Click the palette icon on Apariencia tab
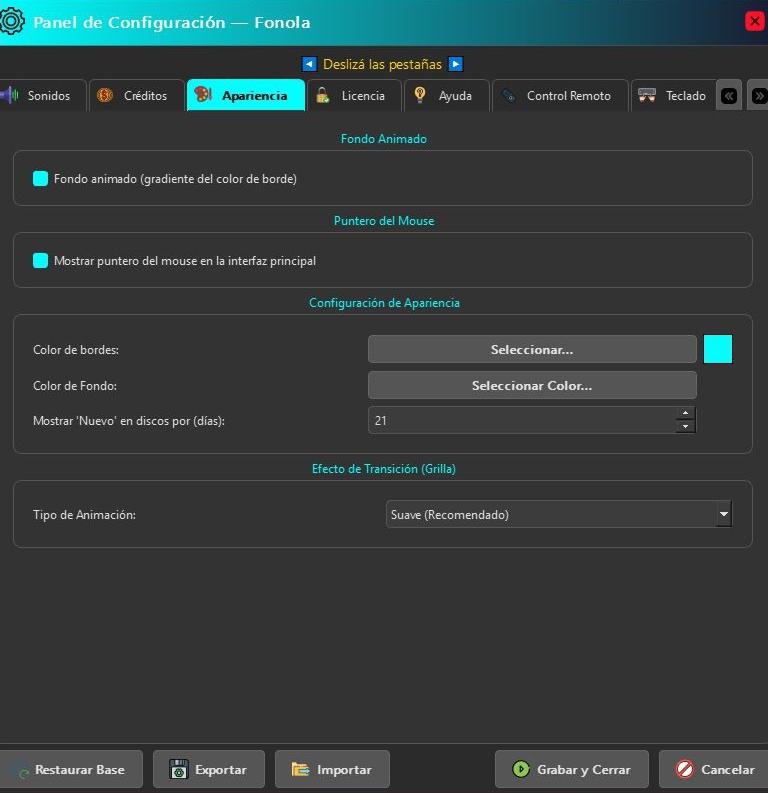Image resolution: width=768 pixels, height=793 pixels. point(203,94)
